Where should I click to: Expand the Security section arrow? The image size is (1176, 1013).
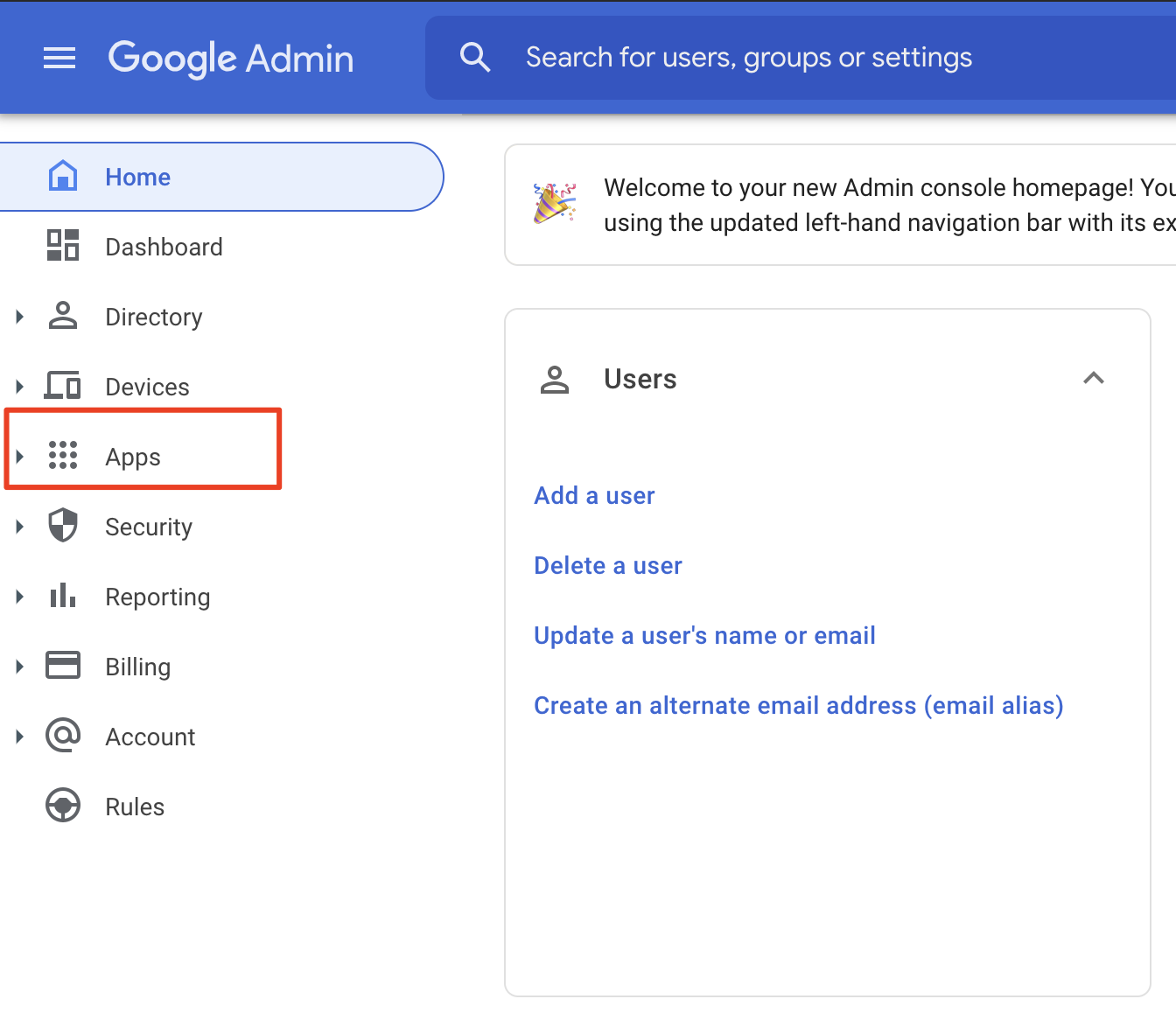pos(19,527)
